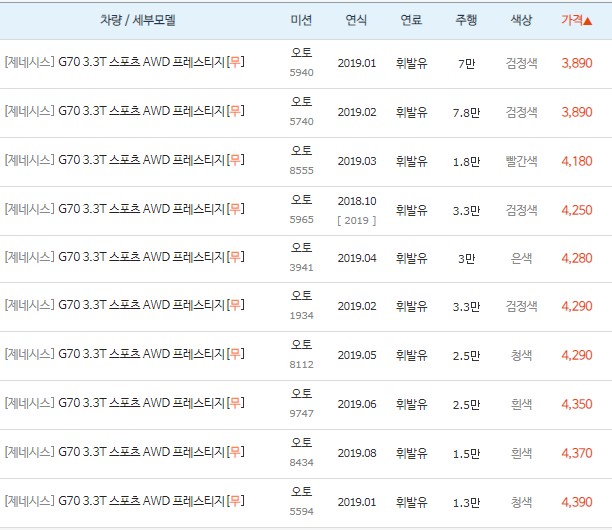This screenshot has width=612, height=530.
Task: Click the 연식 column header
Action: pyautogui.click(x=356, y=20)
